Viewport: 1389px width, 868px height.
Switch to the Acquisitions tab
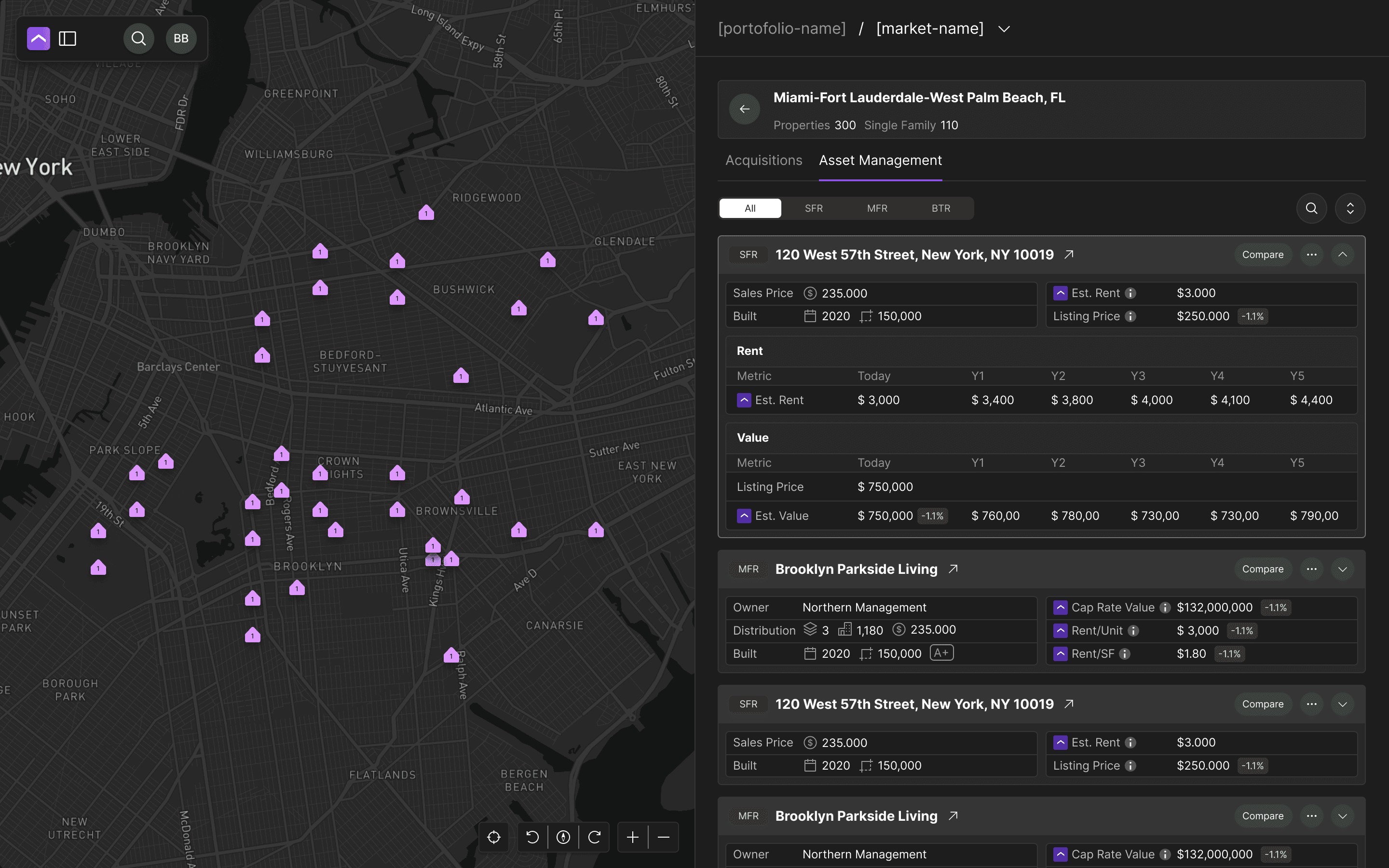(763, 160)
